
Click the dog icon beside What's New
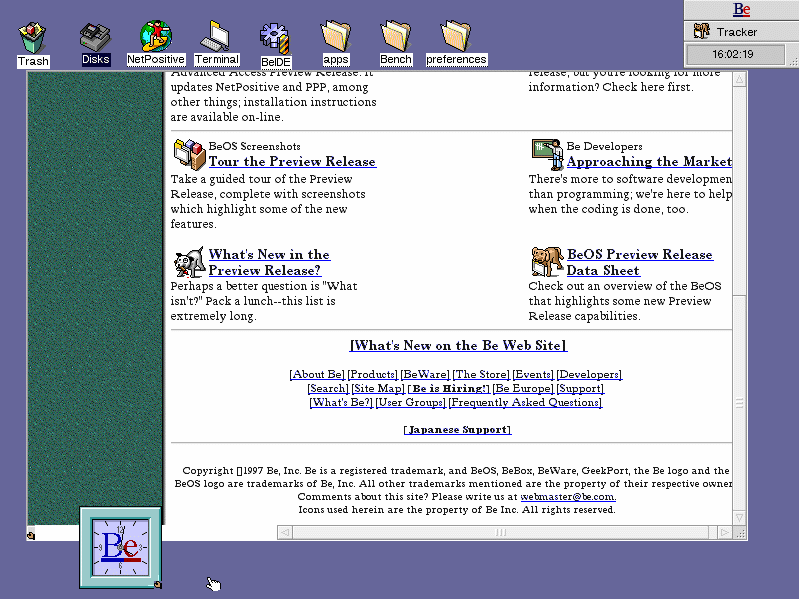189,262
